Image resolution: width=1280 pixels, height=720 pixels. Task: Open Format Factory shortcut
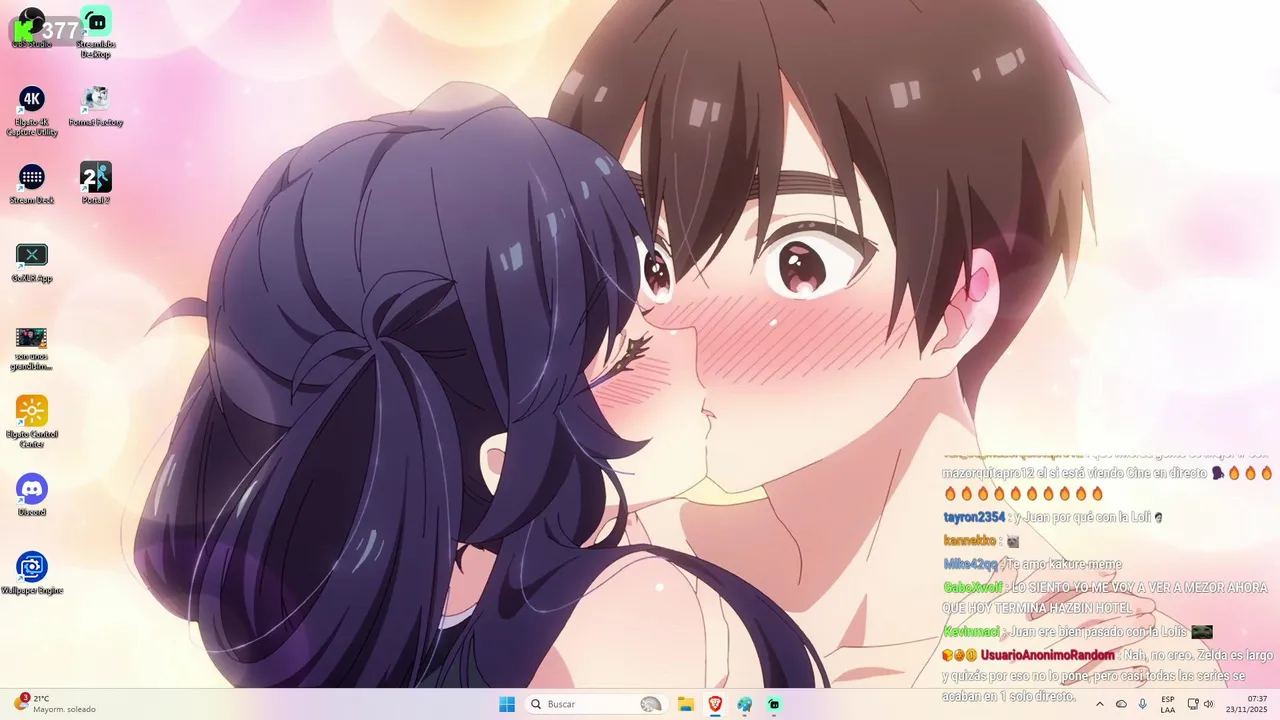pos(96,105)
